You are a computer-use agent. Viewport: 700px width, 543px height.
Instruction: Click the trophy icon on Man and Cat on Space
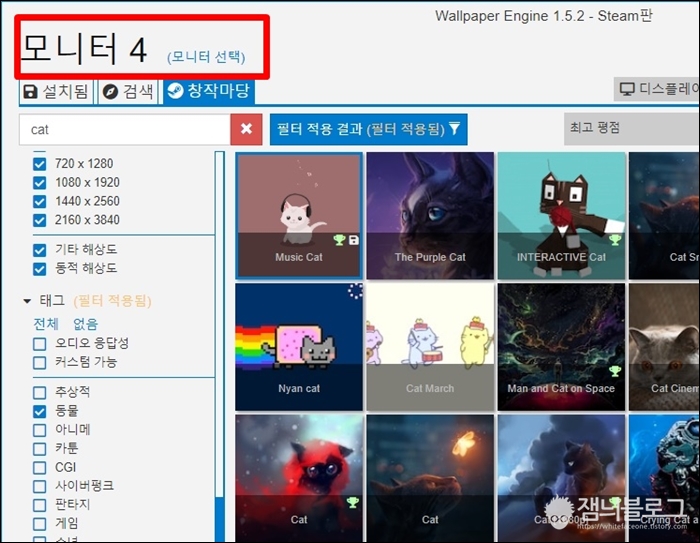615,371
